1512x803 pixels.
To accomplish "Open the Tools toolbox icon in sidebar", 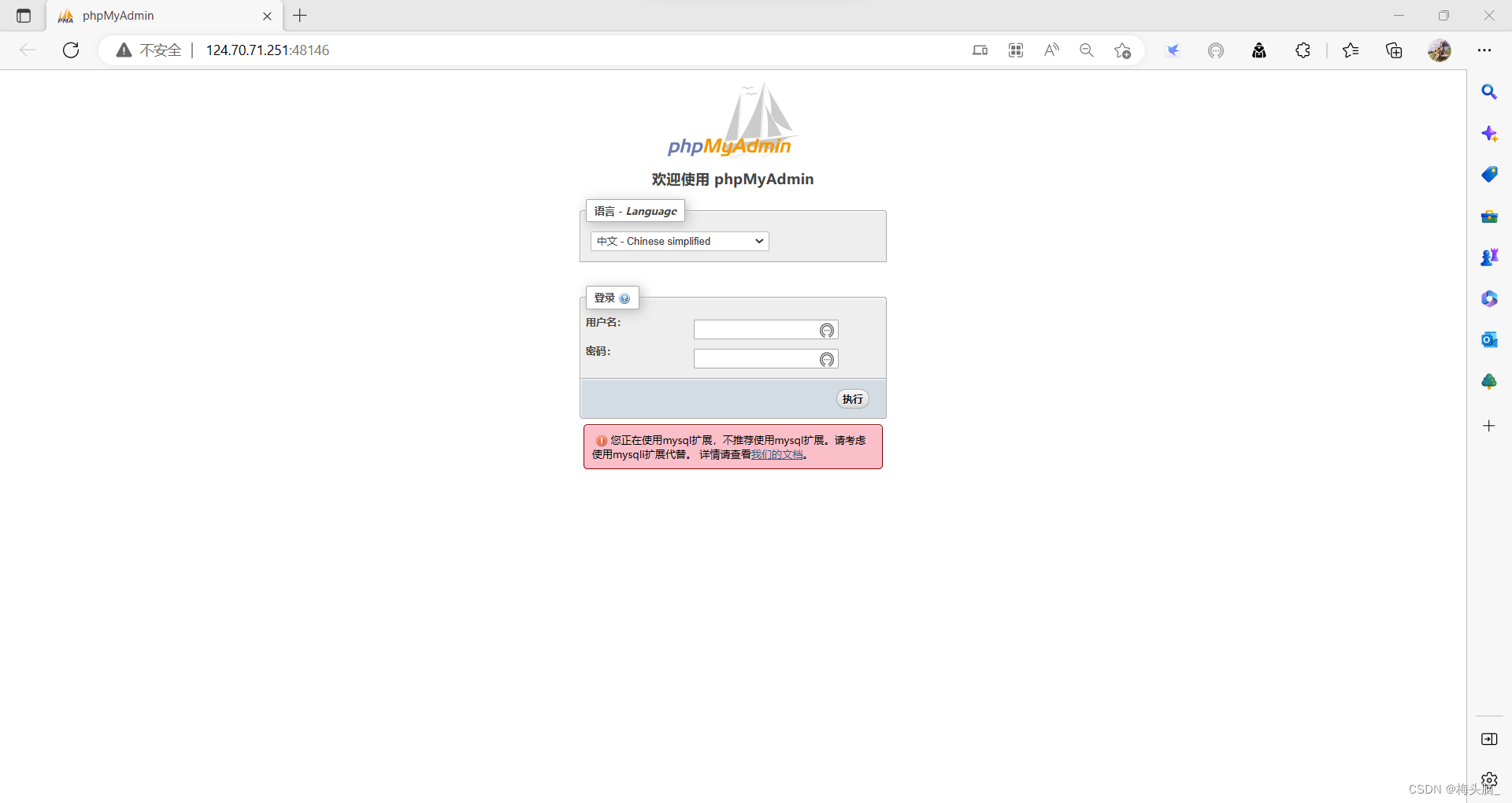I will click(x=1489, y=216).
